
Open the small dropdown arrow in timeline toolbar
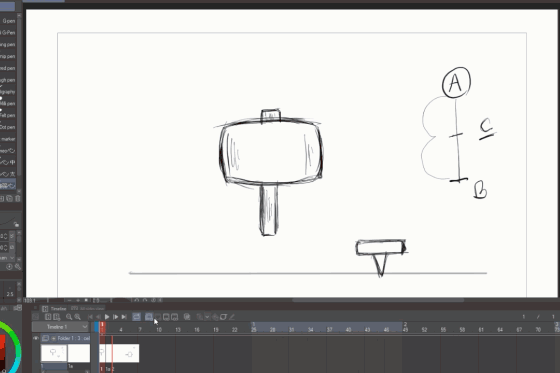click(x=207, y=317)
